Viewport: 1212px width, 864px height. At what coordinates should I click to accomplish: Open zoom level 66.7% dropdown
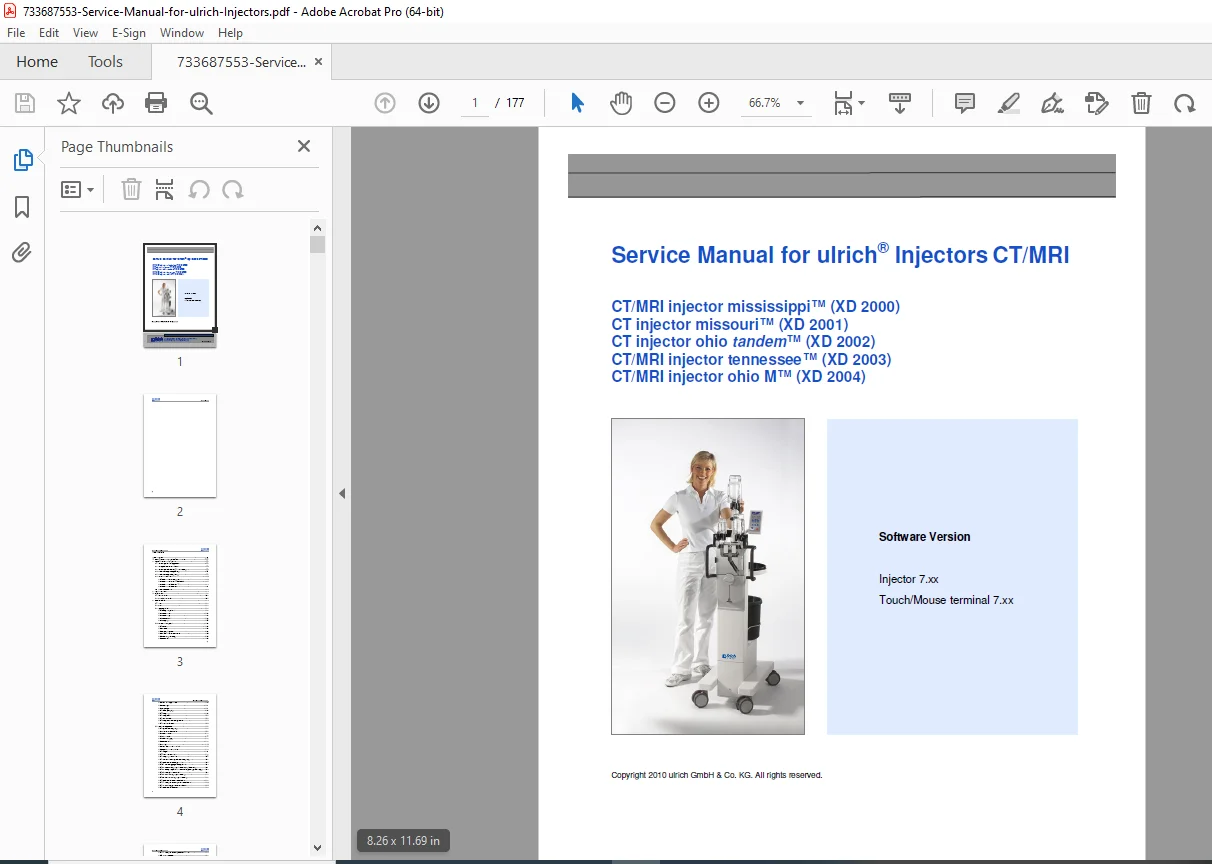point(777,103)
